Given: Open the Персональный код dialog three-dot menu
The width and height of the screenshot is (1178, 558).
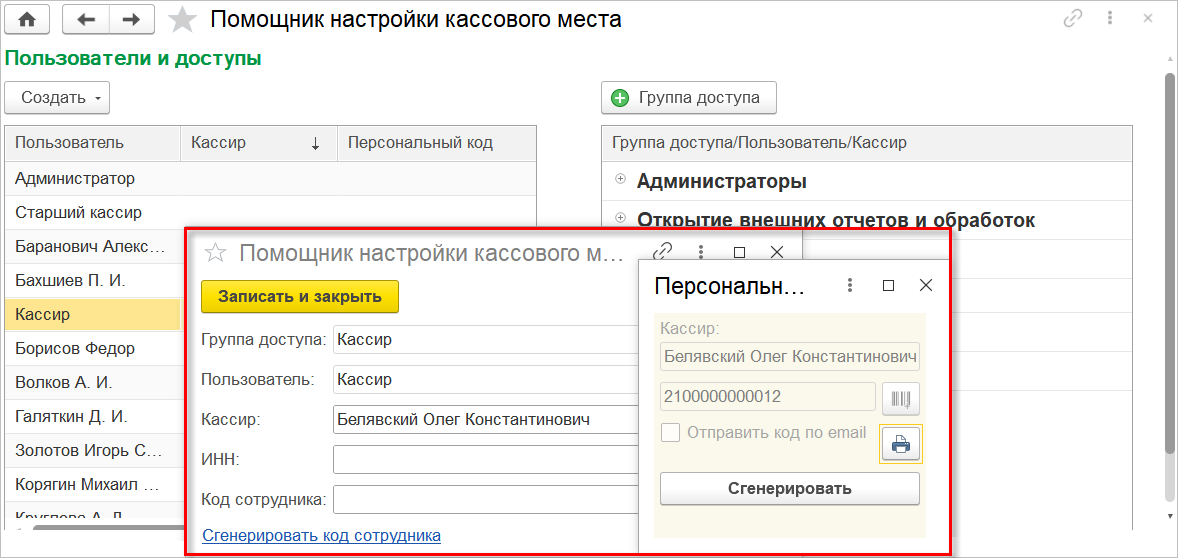Looking at the screenshot, I should (850, 286).
